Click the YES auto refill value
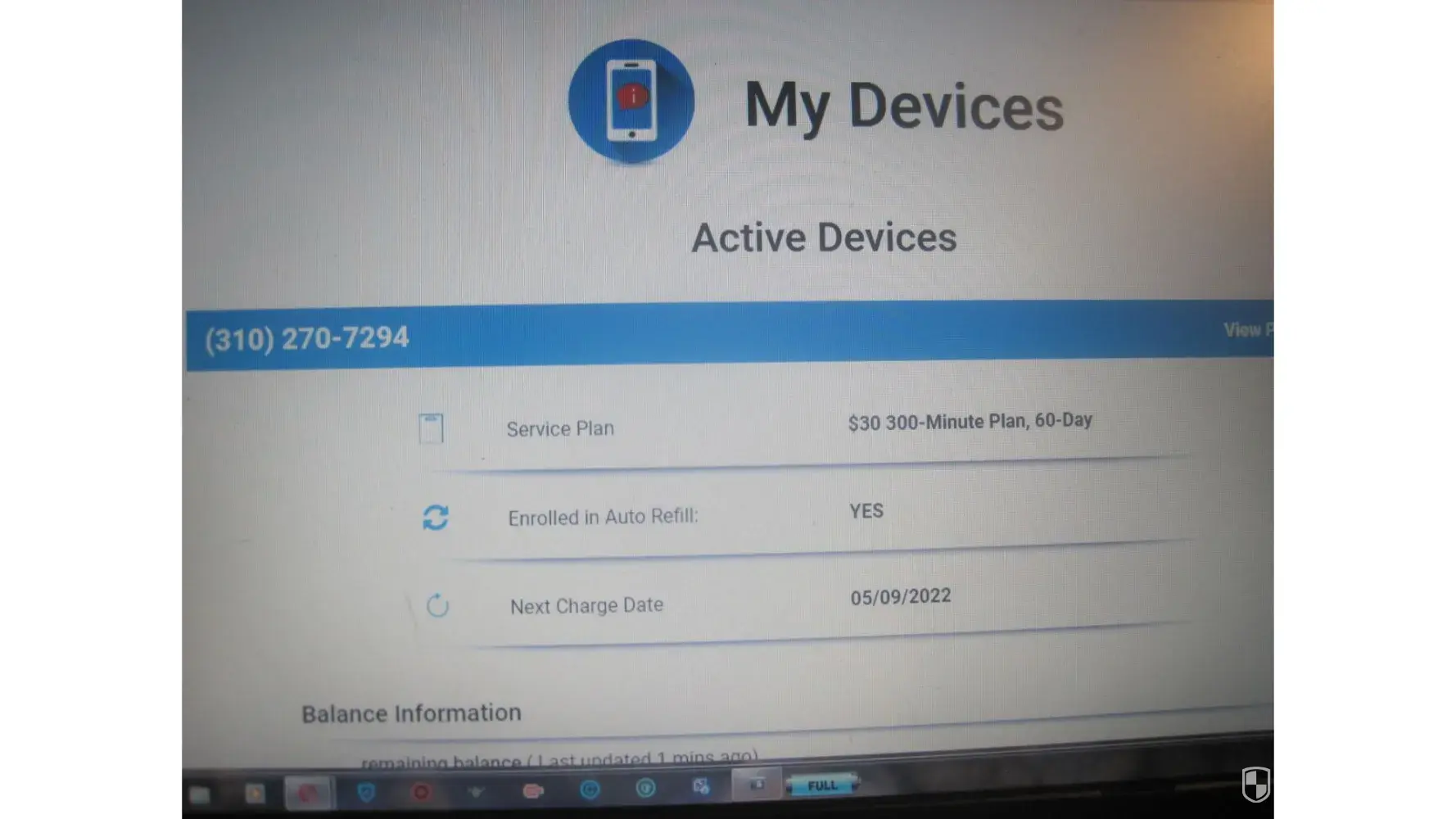 click(866, 511)
